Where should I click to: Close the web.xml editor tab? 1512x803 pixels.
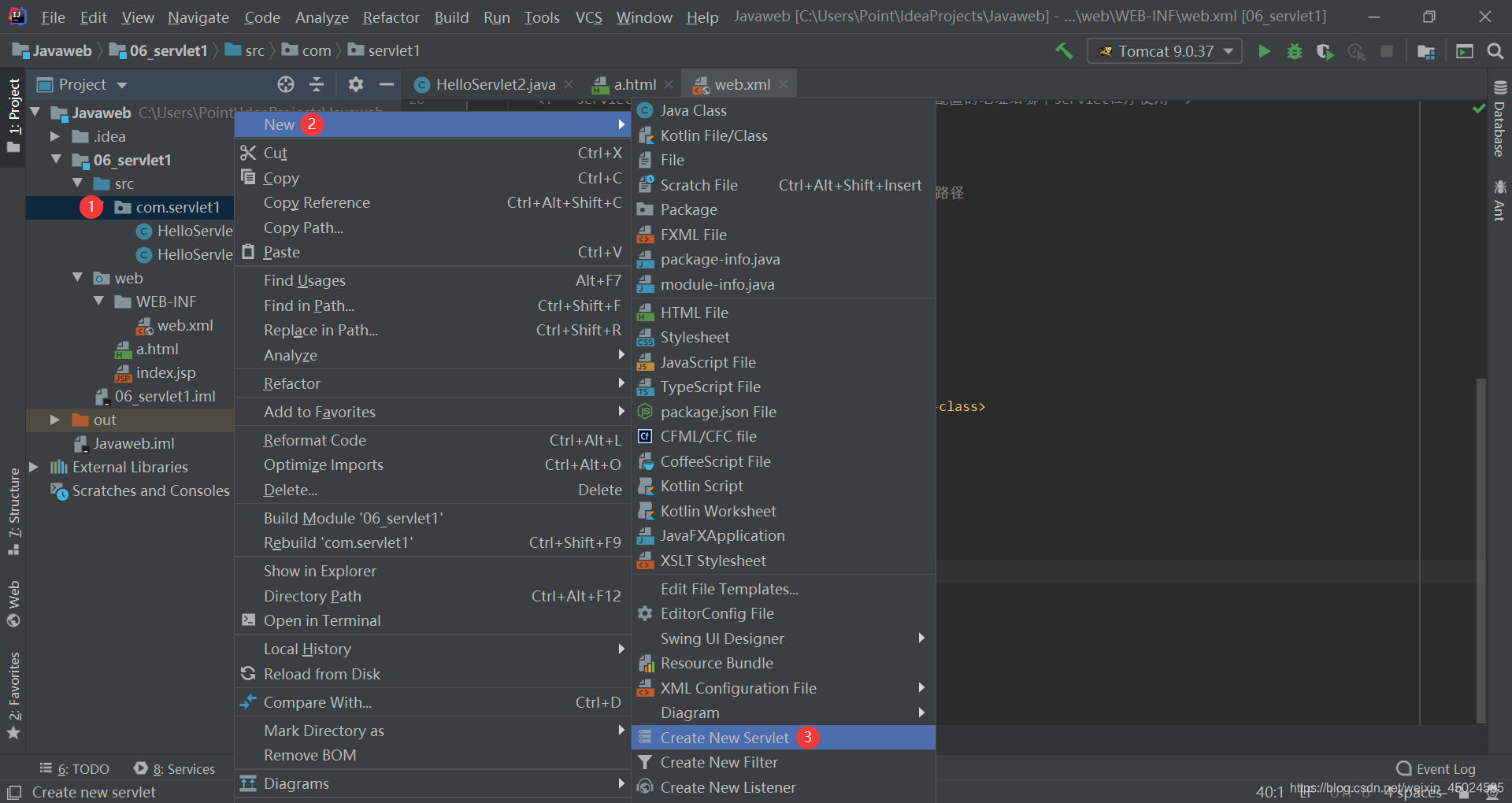(784, 84)
